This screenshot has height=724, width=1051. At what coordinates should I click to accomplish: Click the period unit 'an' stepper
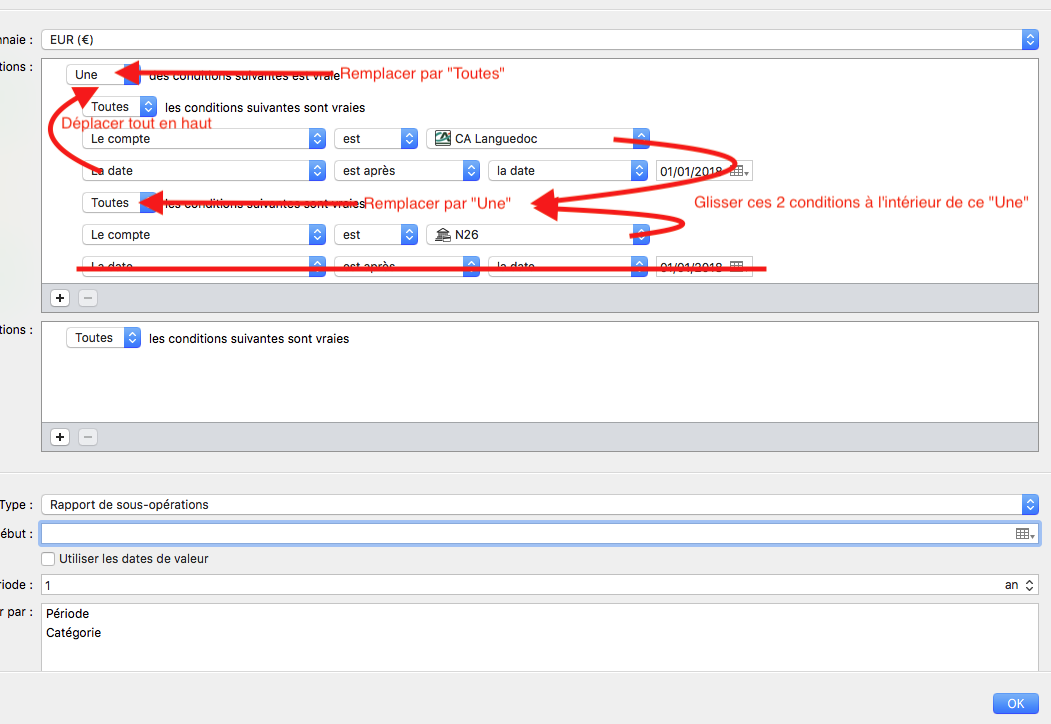click(1030, 585)
